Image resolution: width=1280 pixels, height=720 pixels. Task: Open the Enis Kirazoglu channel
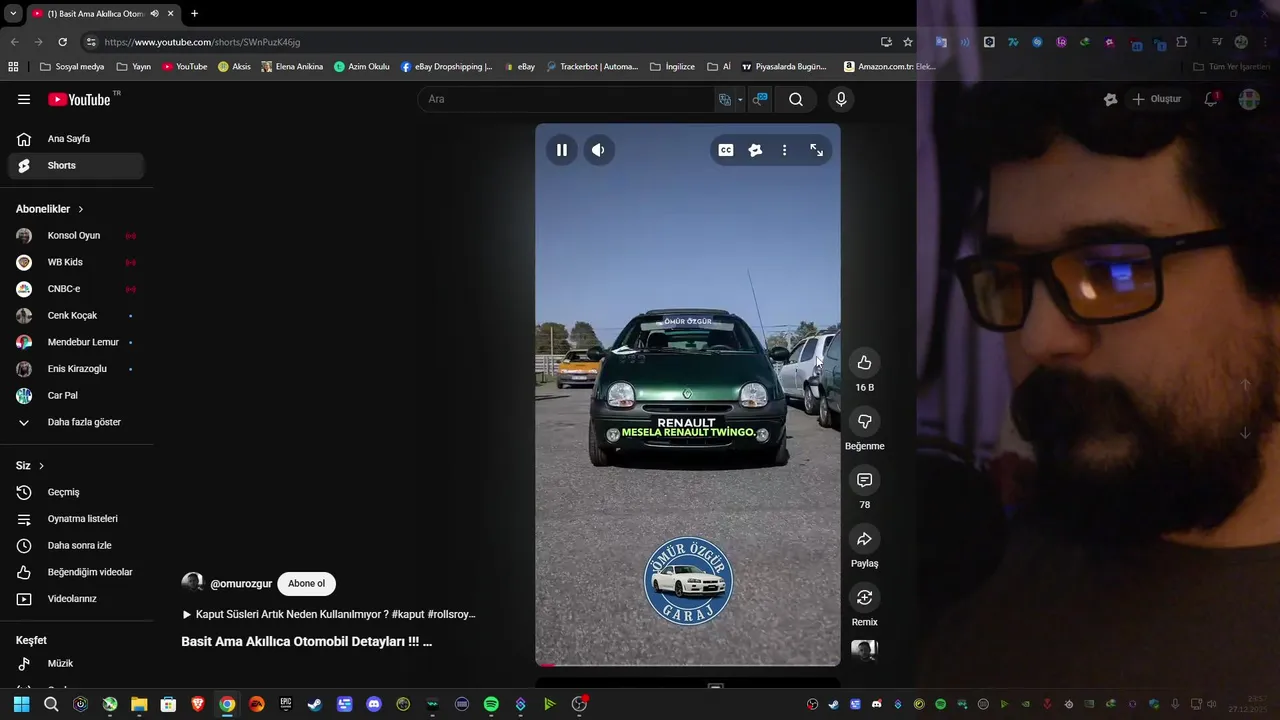[76, 369]
